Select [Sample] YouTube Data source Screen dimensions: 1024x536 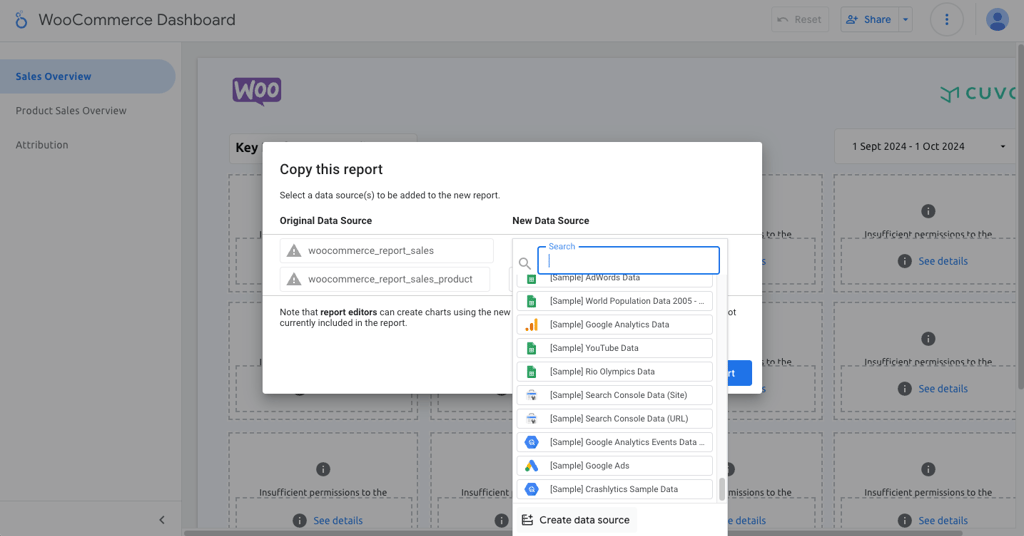coord(615,348)
